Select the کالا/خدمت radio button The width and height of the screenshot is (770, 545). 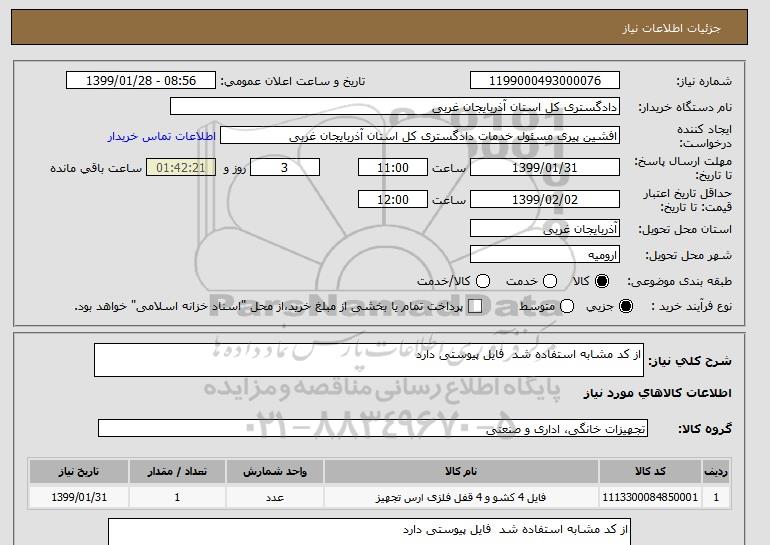pyautogui.click(x=483, y=281)
